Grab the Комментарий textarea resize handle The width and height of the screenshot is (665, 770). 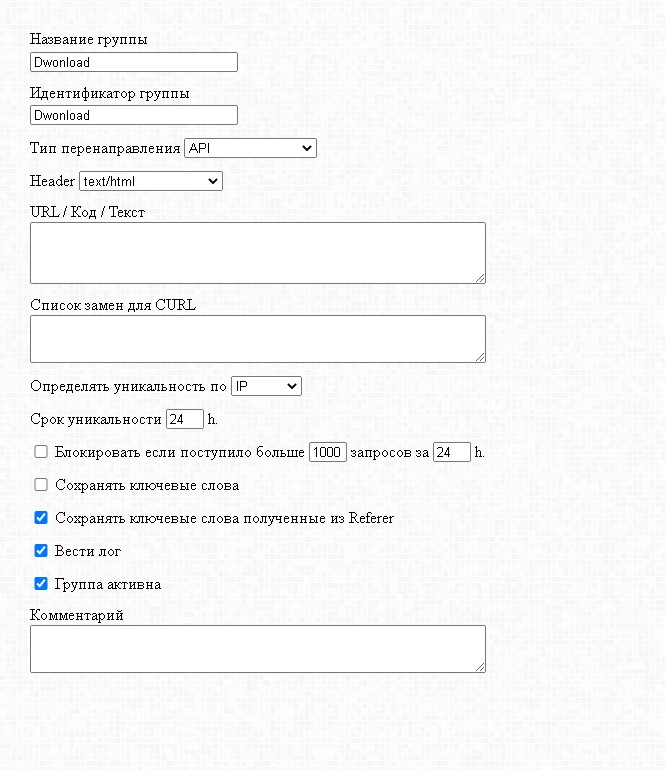481,667
